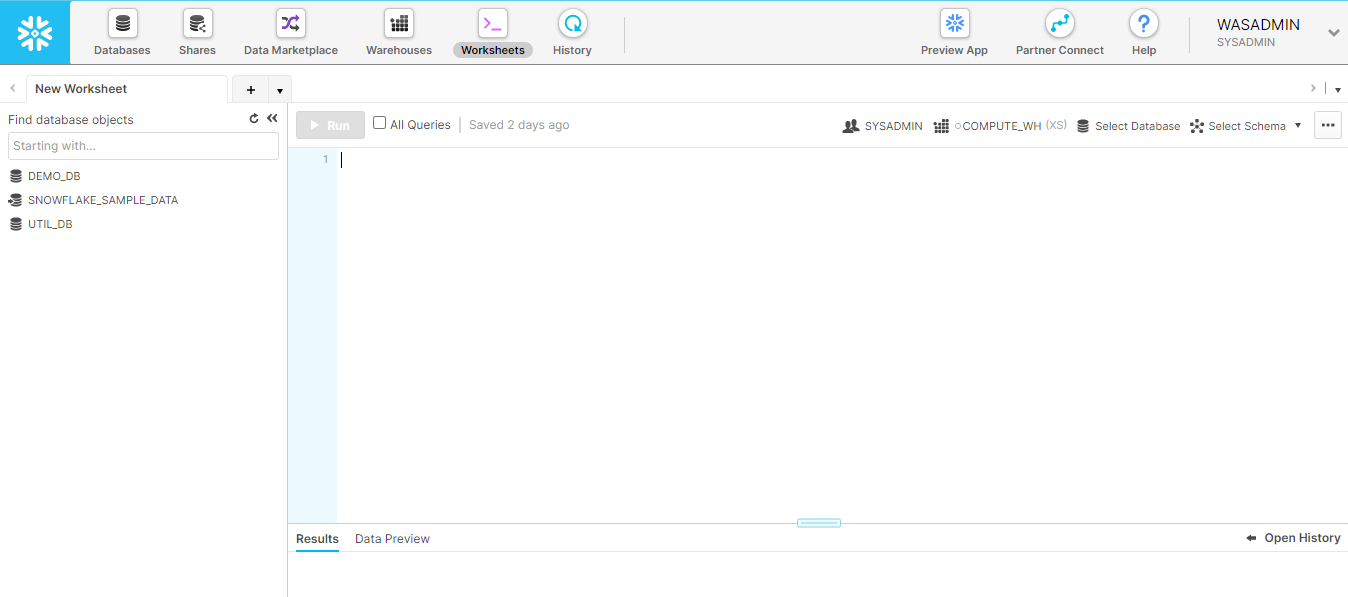Click the All Queries label text
Screen dimensions: 1348x597
coord(420,125)
